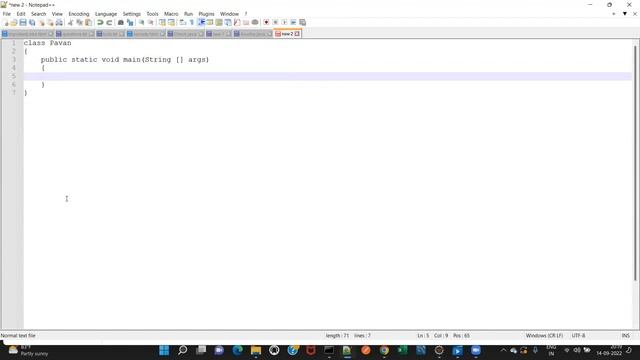Switch to the first document tab
This screenshot has width=640, height=360.
point(27,34)
